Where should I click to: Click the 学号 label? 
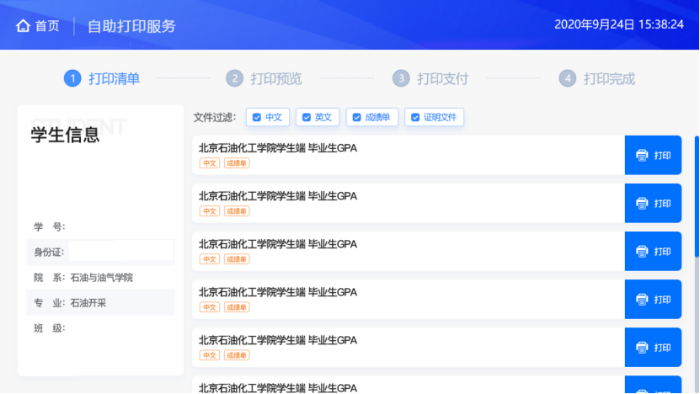50,227
